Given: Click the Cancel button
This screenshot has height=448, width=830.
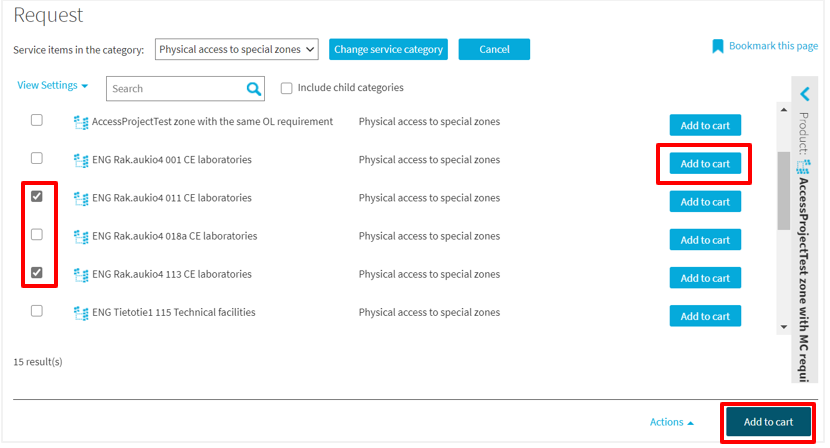Looking at the screenshot, I should [x=494, y=49].
